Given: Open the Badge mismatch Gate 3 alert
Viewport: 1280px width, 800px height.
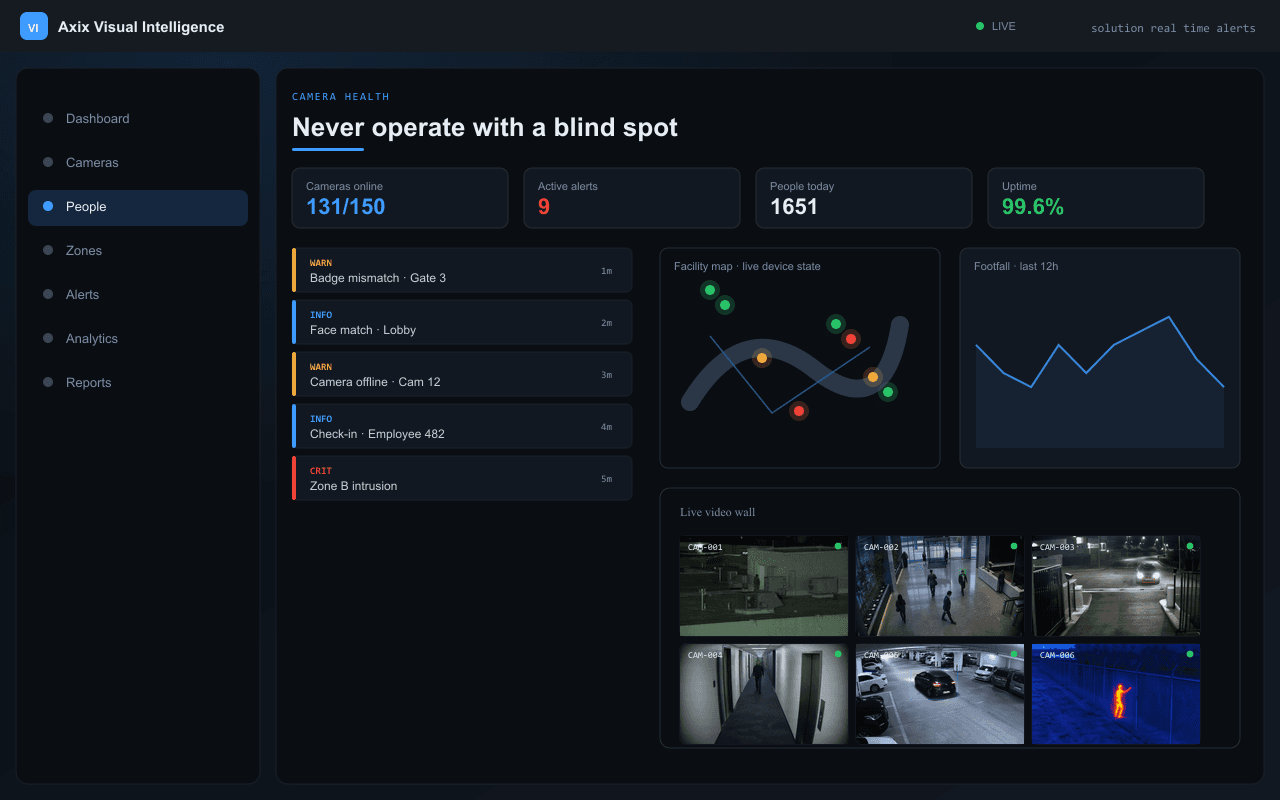Looking at the screenshot, I should coord(462,270).
